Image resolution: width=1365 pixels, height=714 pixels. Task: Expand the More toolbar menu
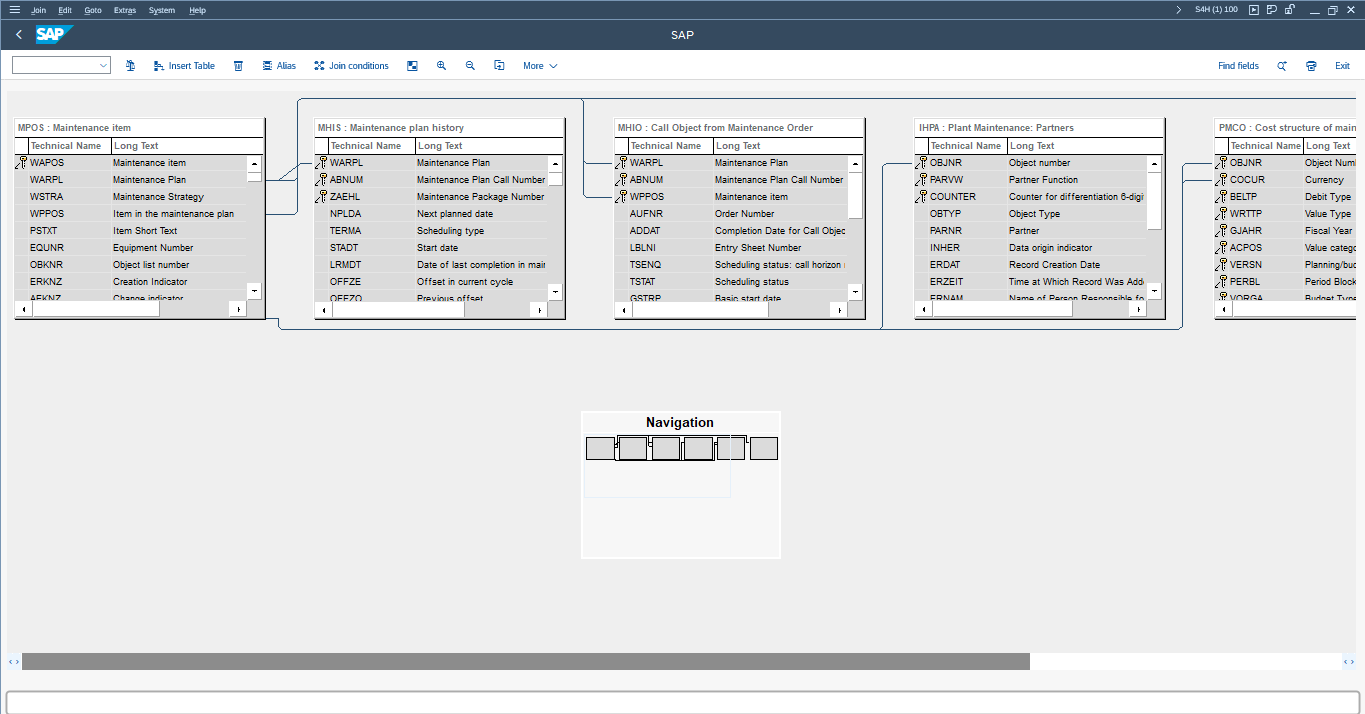pyautogui.click(x=540, y=66)
